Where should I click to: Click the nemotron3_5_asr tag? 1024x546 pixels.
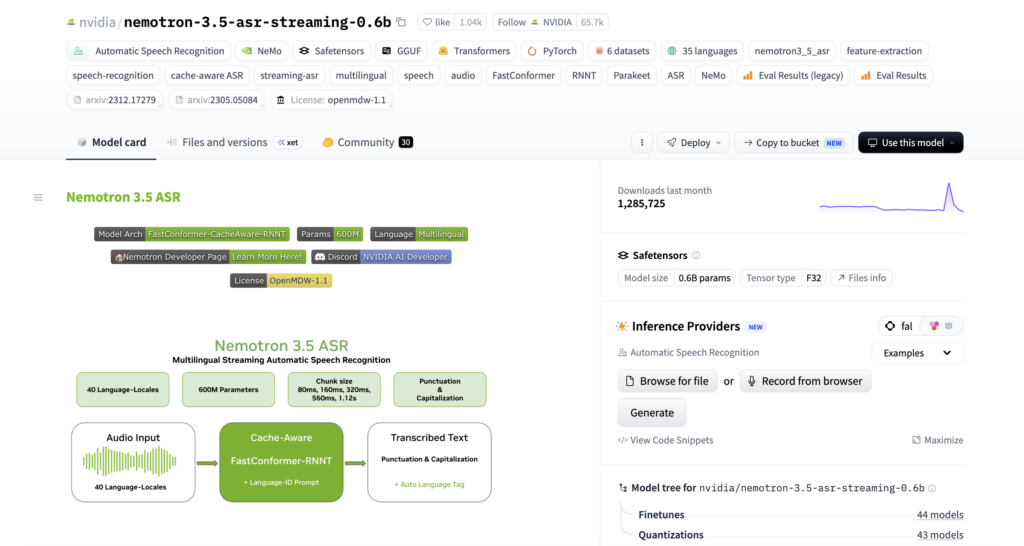(792, 51)
